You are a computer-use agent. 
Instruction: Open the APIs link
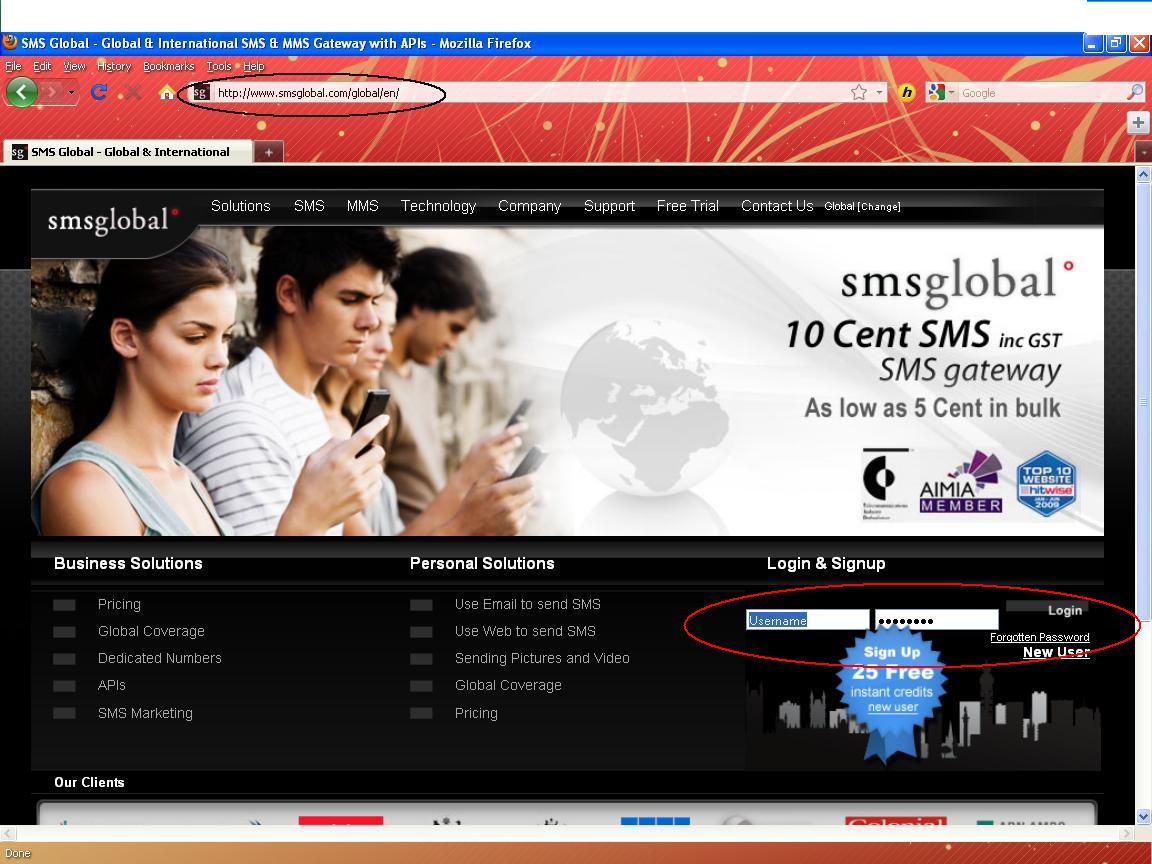click(112, 685)
